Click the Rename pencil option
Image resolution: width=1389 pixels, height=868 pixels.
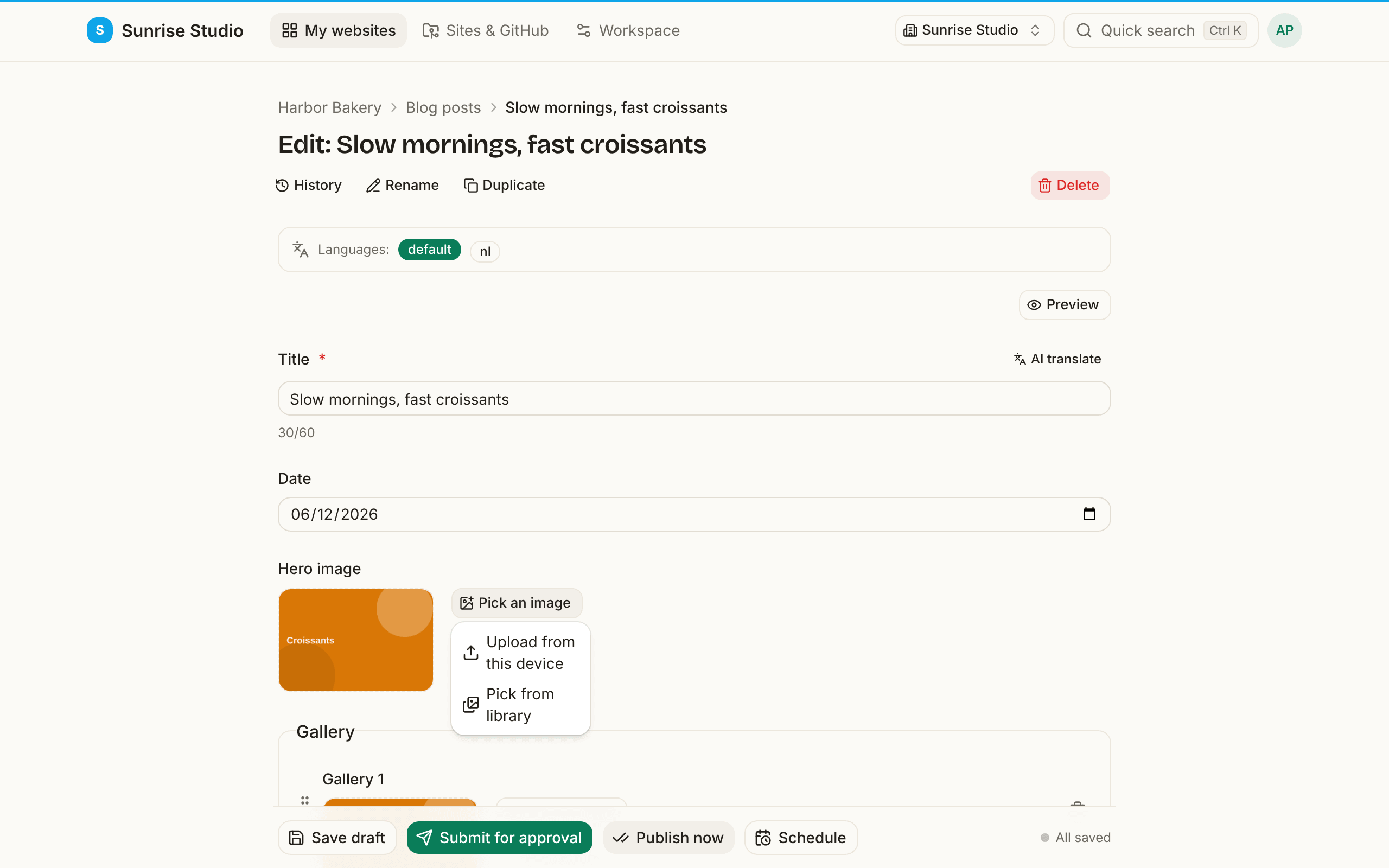pyautogui.click(x=403, y=186)
